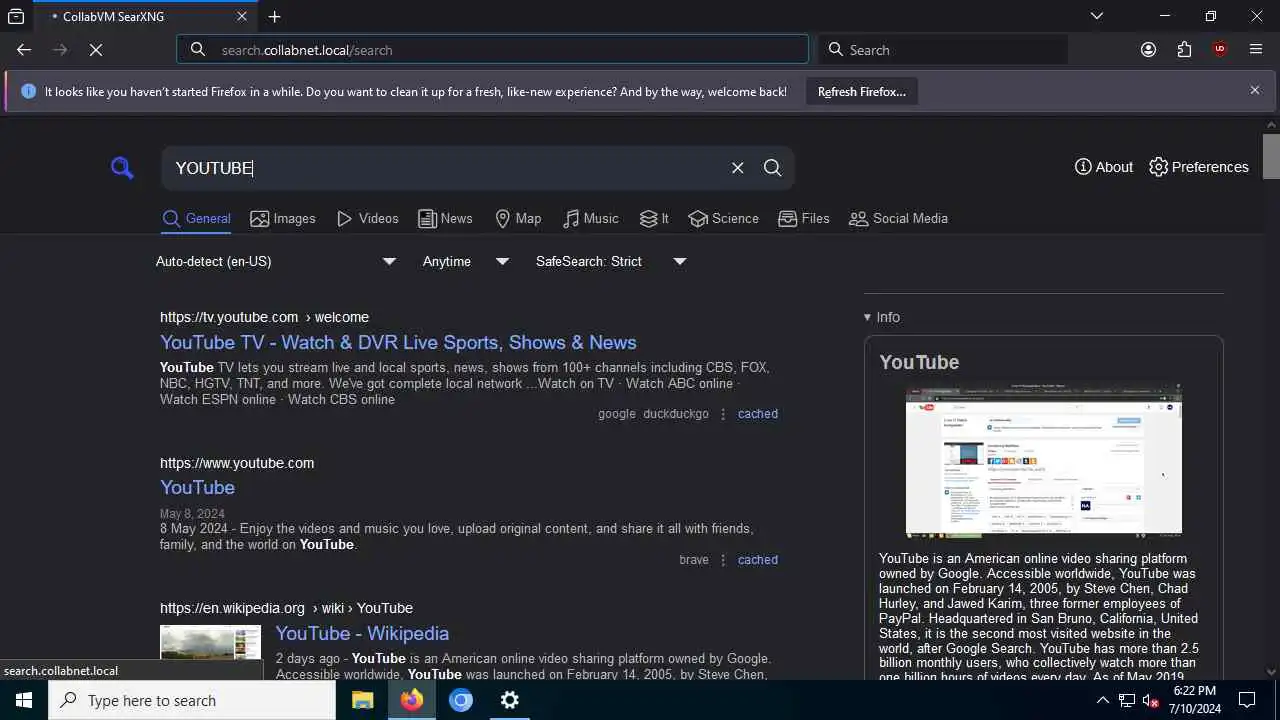The image size is (1280, 720).
Task: Open the YouTube result link
Action: click(197, 487)
